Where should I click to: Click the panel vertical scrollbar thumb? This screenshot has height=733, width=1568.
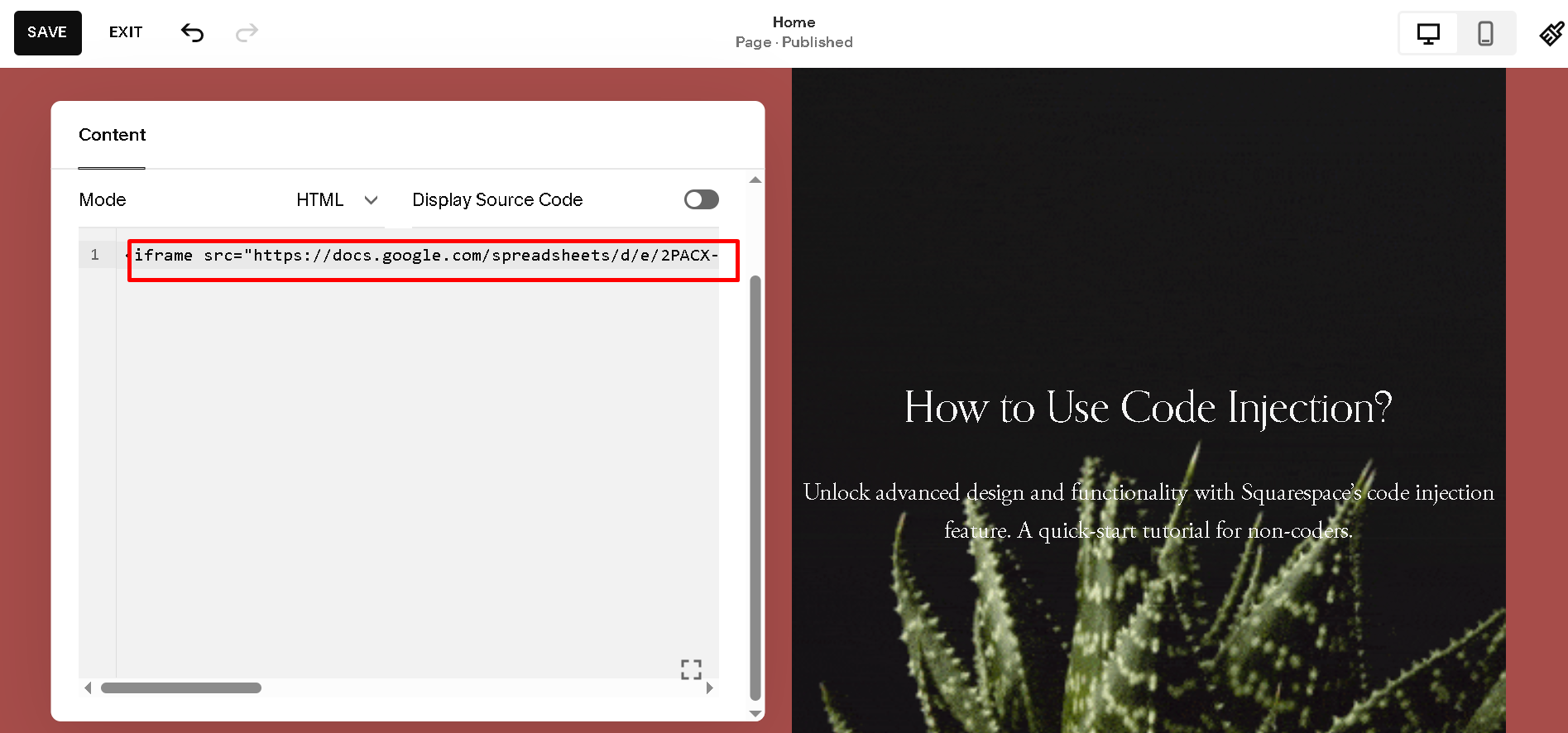[755, 488]
